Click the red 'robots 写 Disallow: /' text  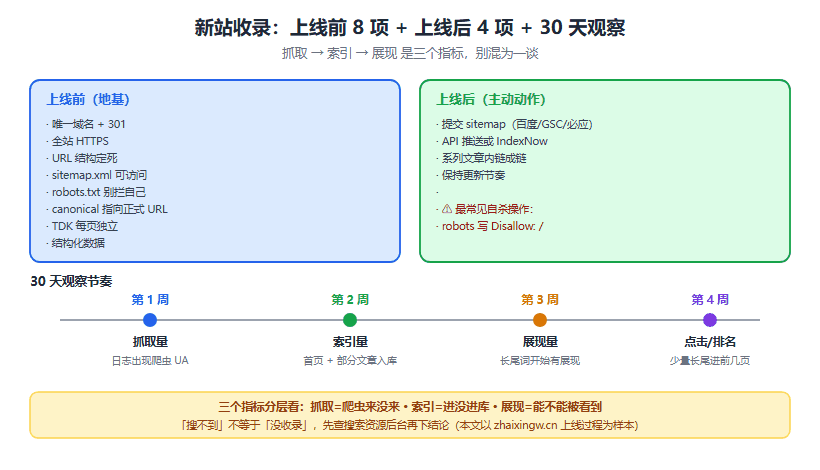point(492,226)
